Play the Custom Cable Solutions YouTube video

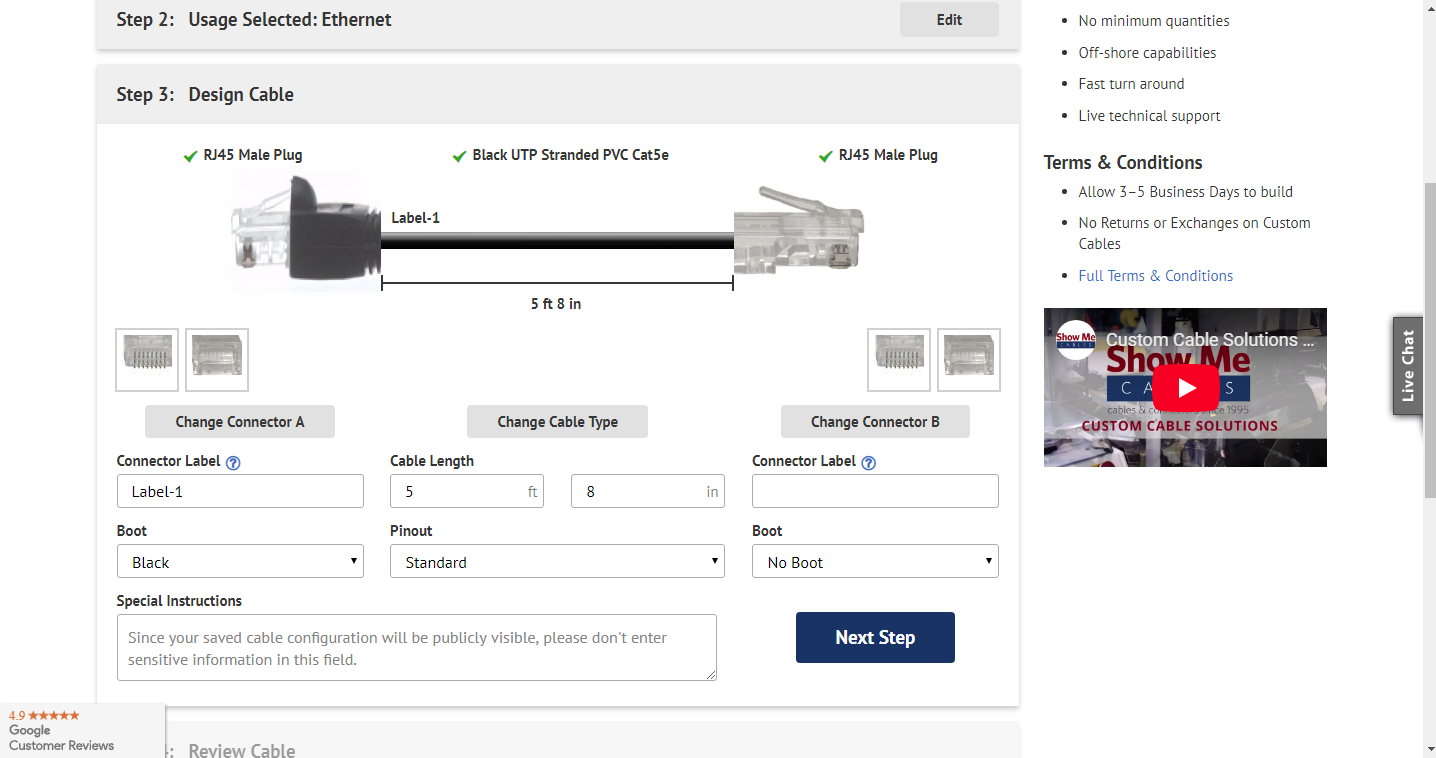coord(1185,388)
